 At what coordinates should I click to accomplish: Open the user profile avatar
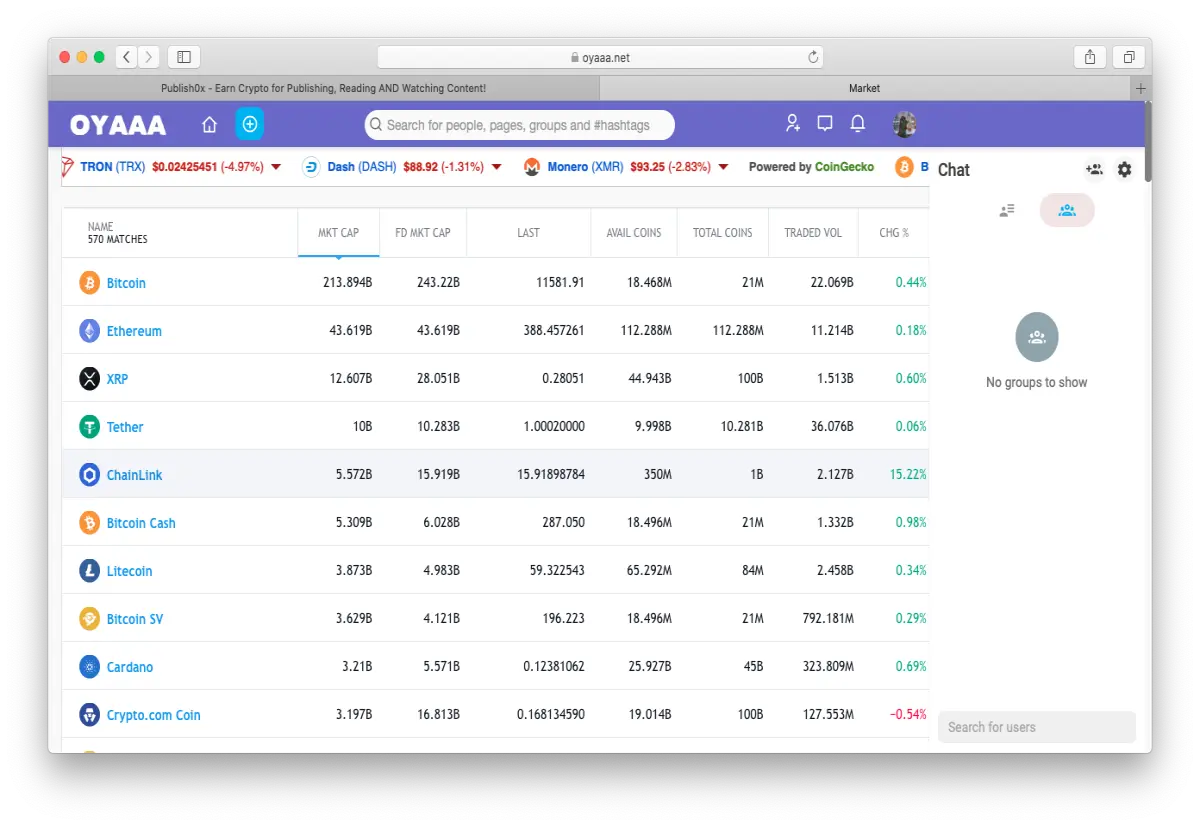(x=905, y=124)
